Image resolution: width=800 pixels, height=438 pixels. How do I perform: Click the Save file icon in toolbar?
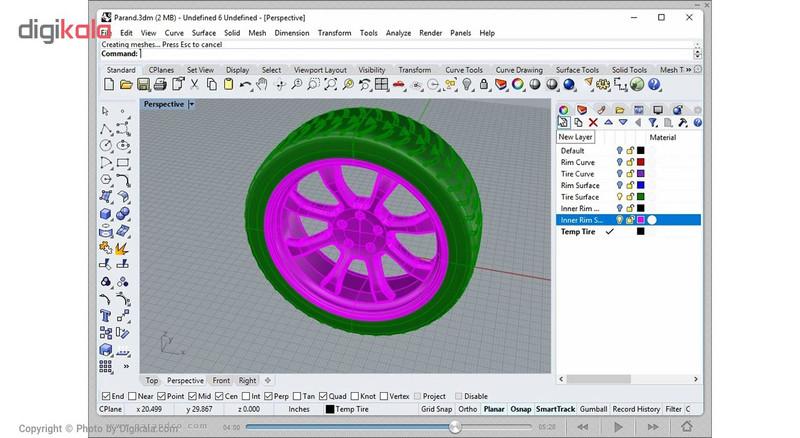pyautogui.click(x=143, y=84)
